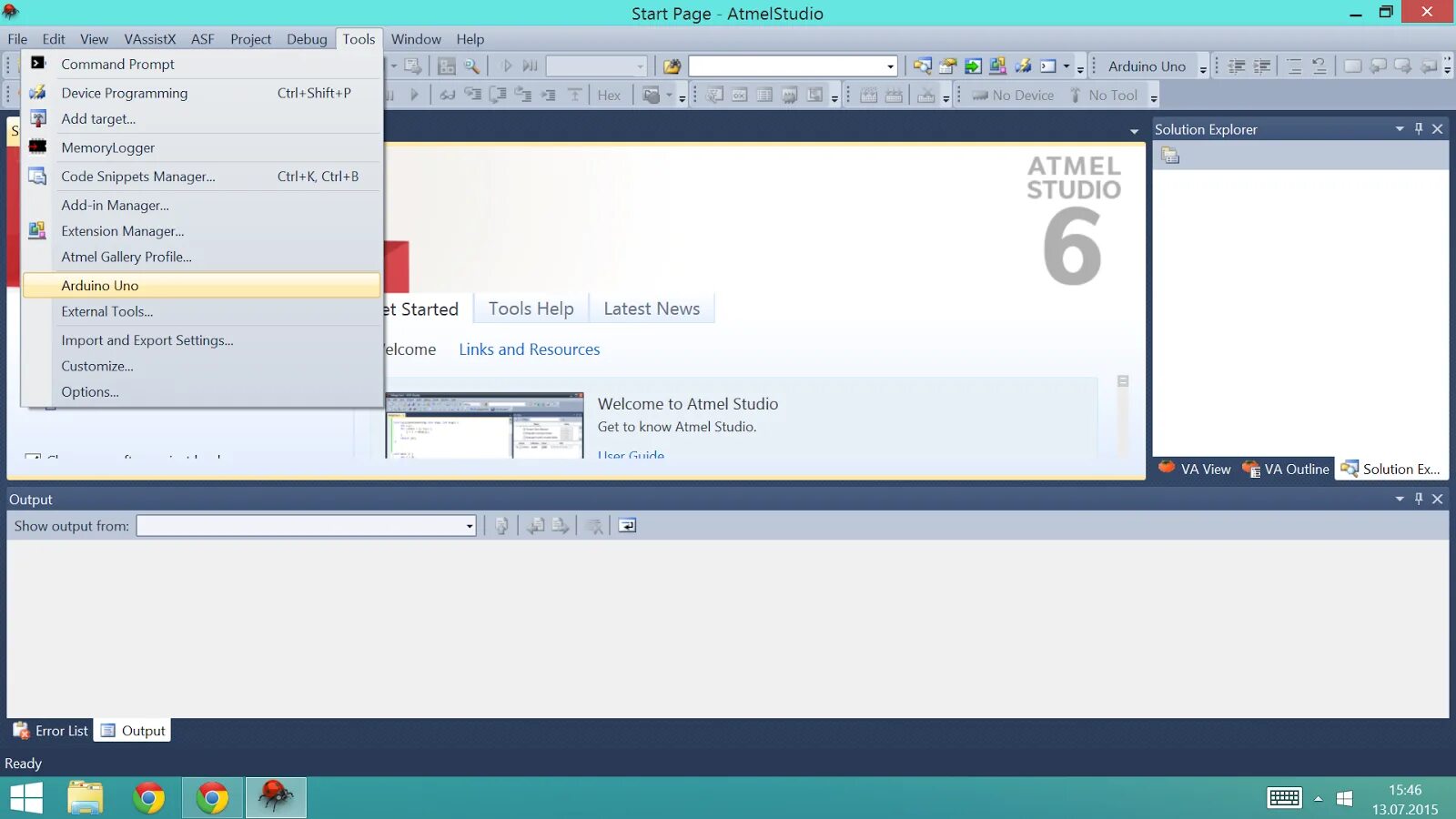Switch to Output bottom tab
Screen dimensions: 1456x819
133,731
